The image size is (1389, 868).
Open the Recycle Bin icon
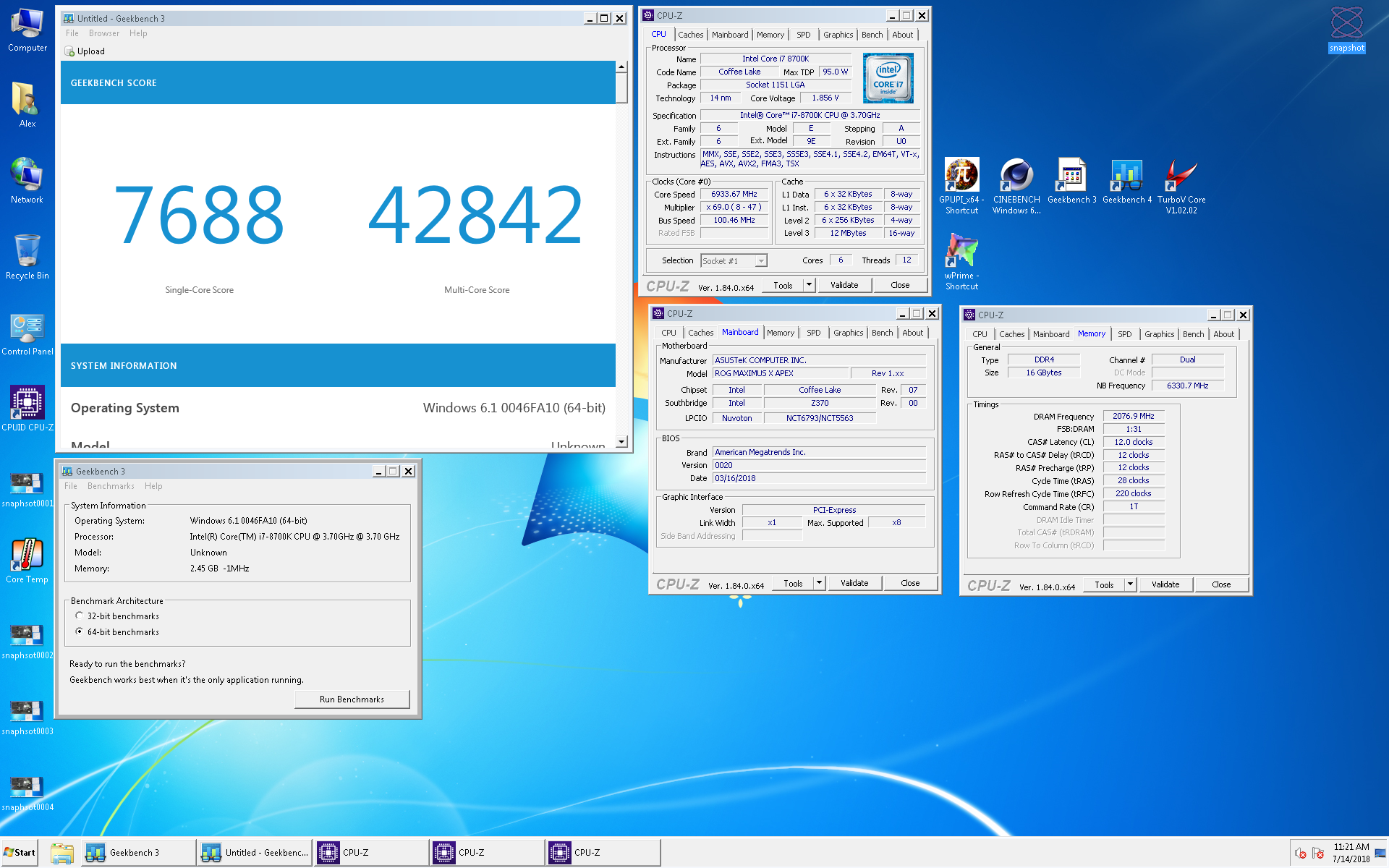pos(27,257)
